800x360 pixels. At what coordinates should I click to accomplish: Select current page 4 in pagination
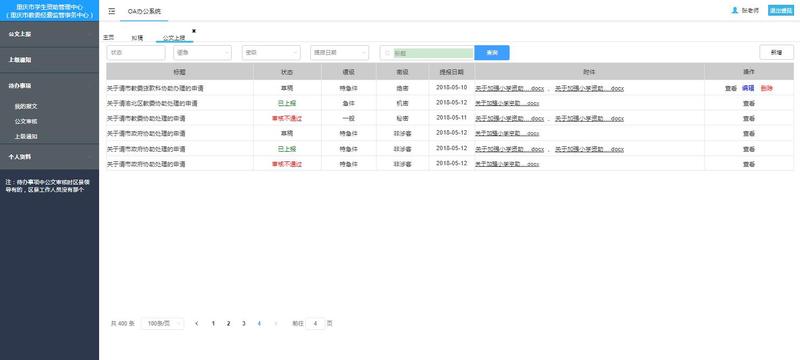[259, 323]
